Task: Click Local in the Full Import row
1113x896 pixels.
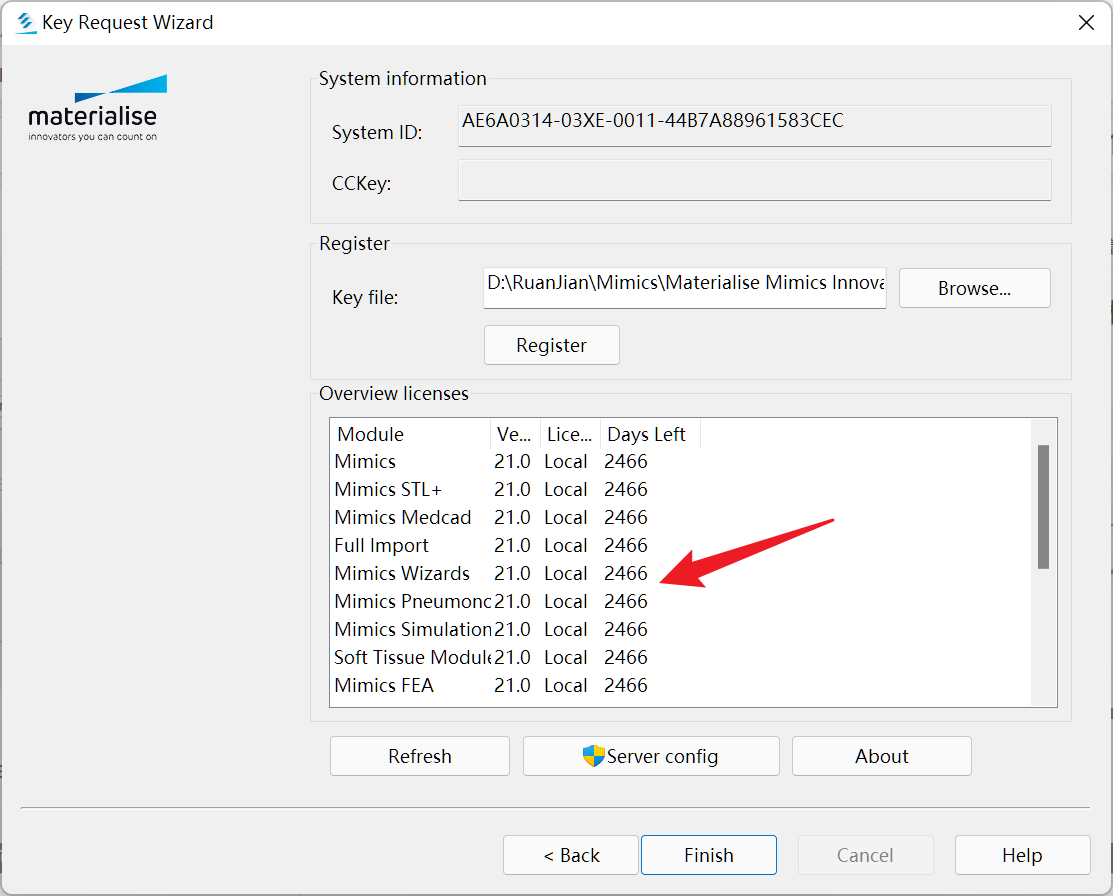Action: (566, 545)
